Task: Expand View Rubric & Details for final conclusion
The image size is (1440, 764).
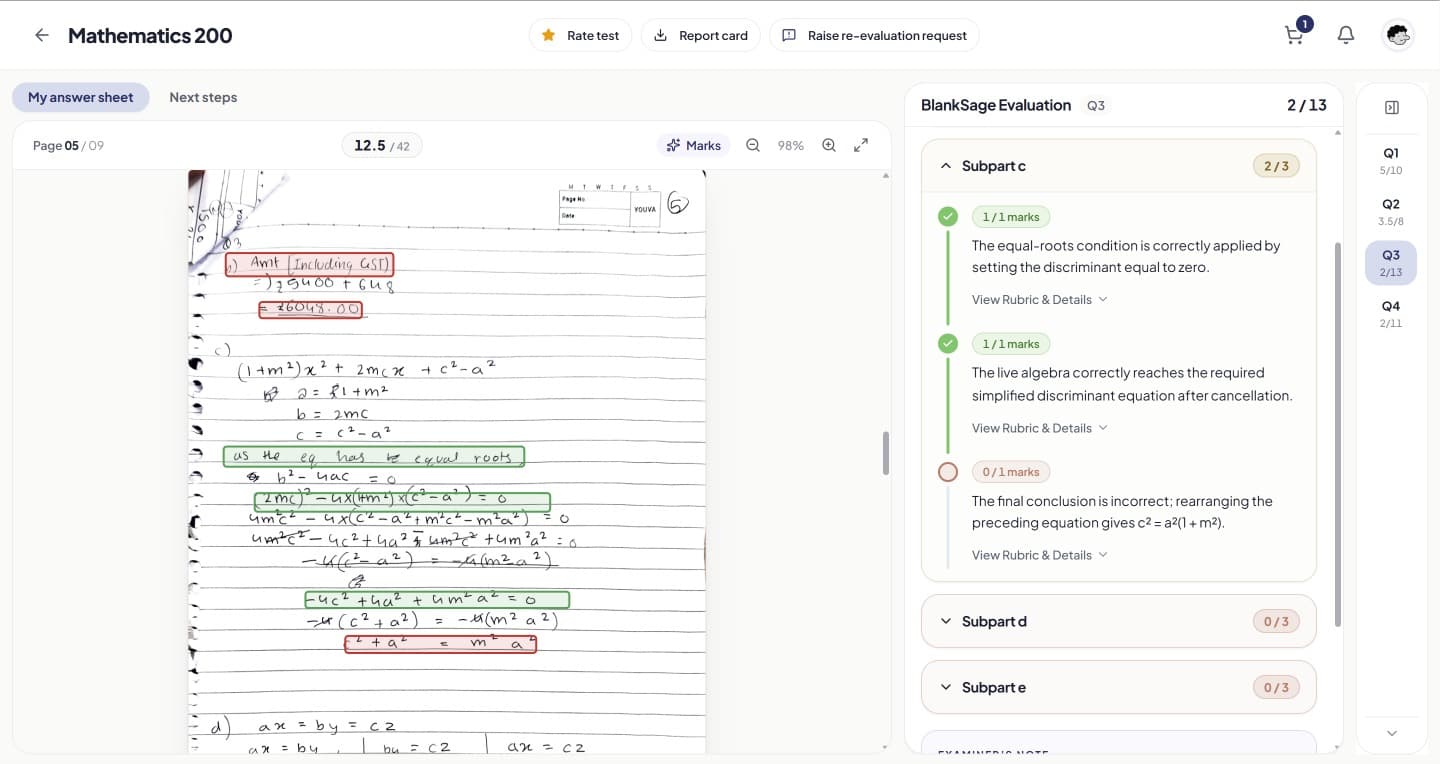Action: (x=1040, y=555)
